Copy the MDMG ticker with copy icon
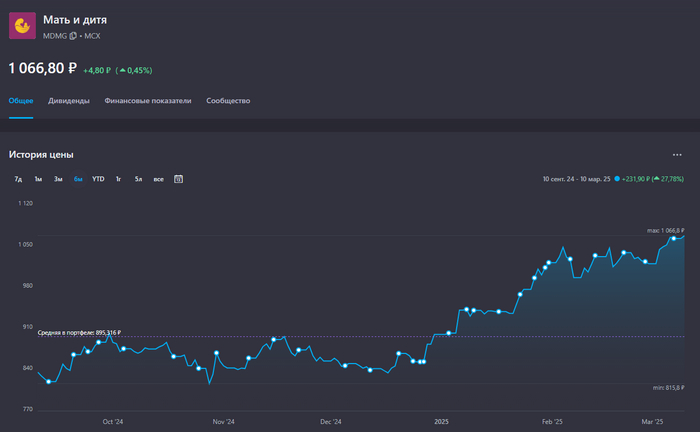The width and height of the screenshot is (700, 432). 73,36
